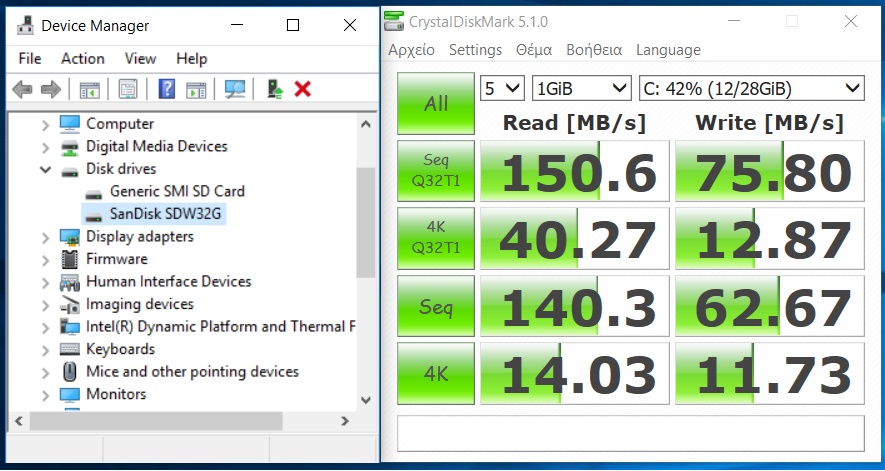Click the Human Interface Devices icon
Screen dimensions: 885x471
(69, 282)
